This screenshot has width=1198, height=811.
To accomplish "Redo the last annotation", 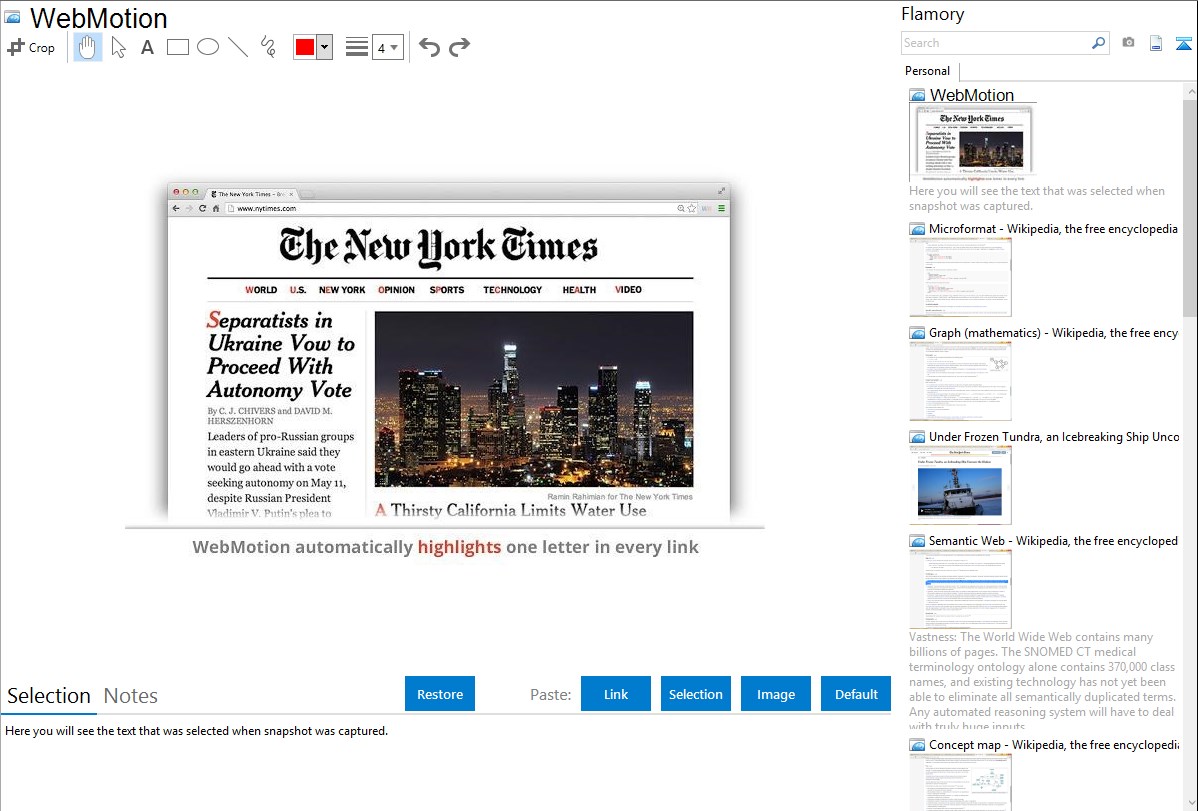I will tap(459, 47).
